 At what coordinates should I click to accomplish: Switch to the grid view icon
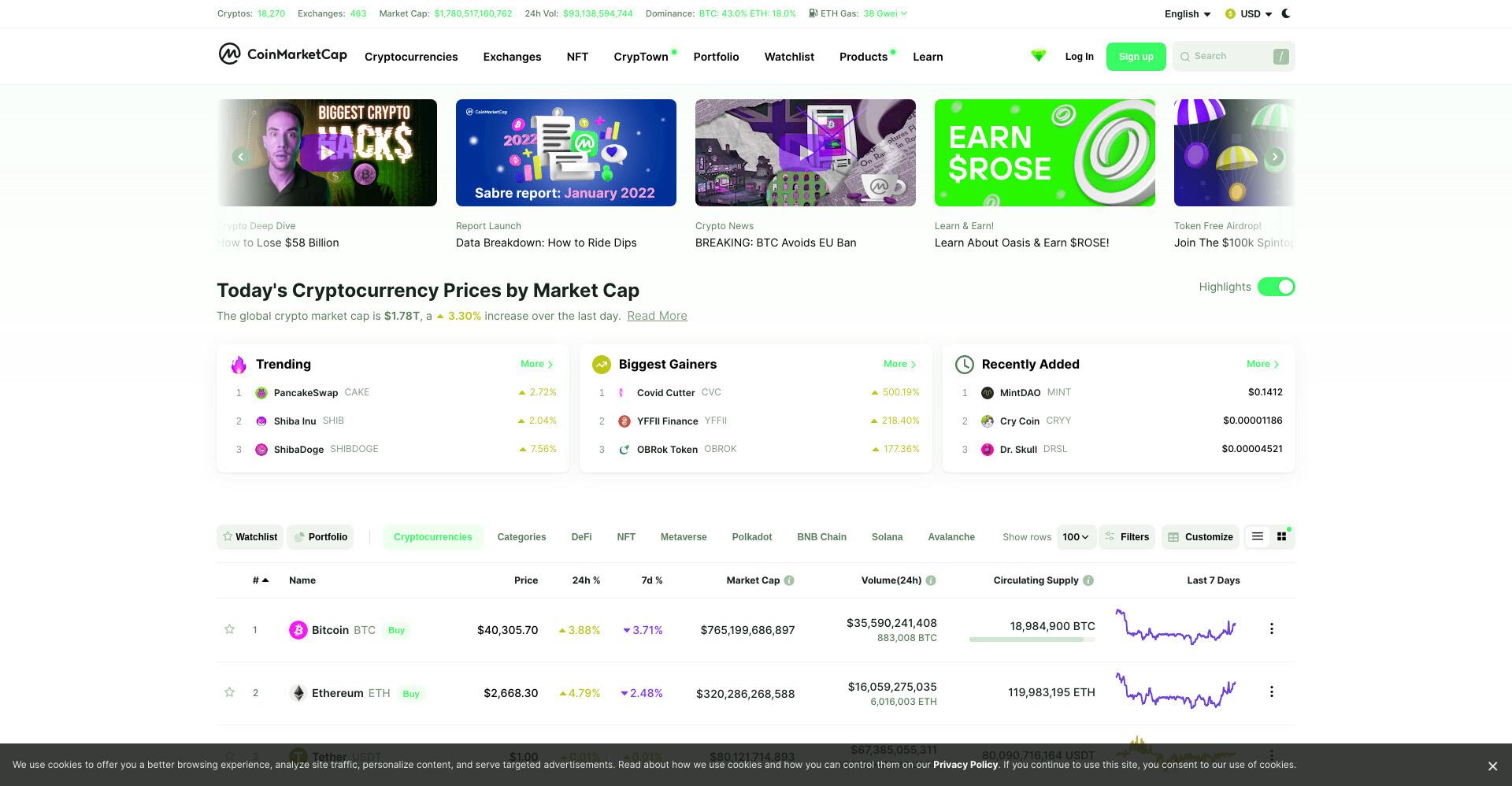click(1281, 536)
